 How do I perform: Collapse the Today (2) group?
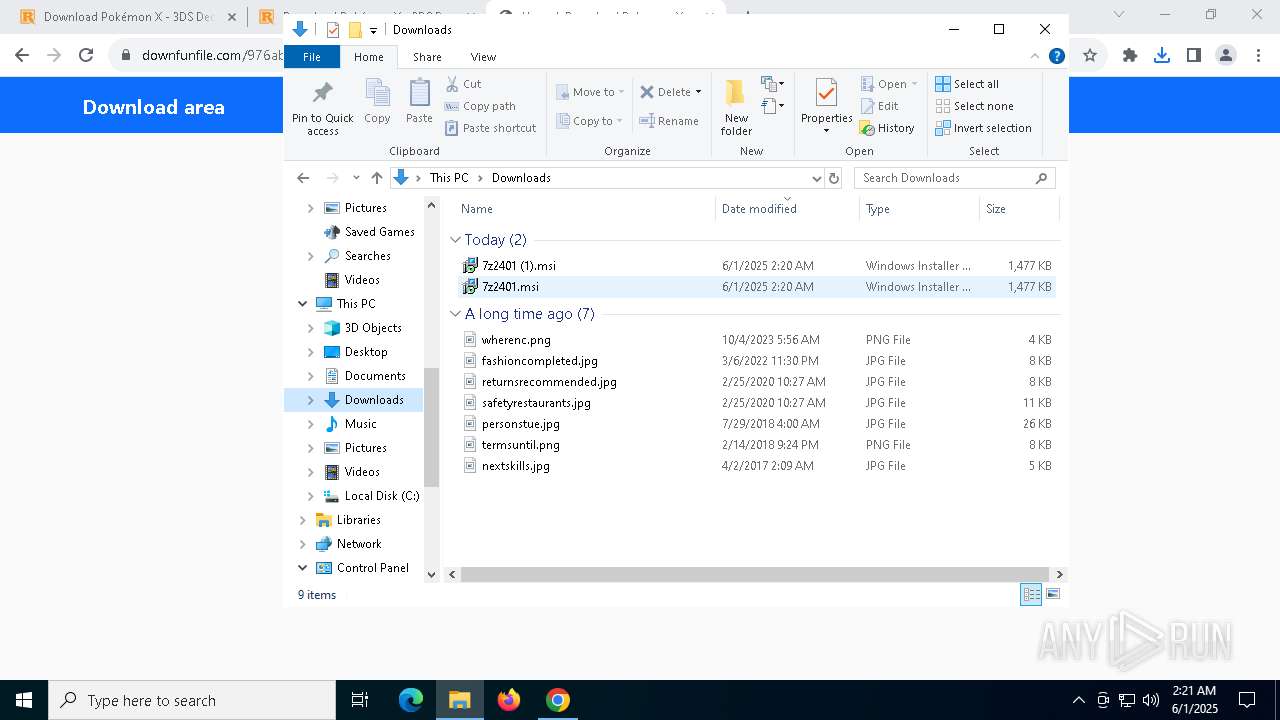456,240
